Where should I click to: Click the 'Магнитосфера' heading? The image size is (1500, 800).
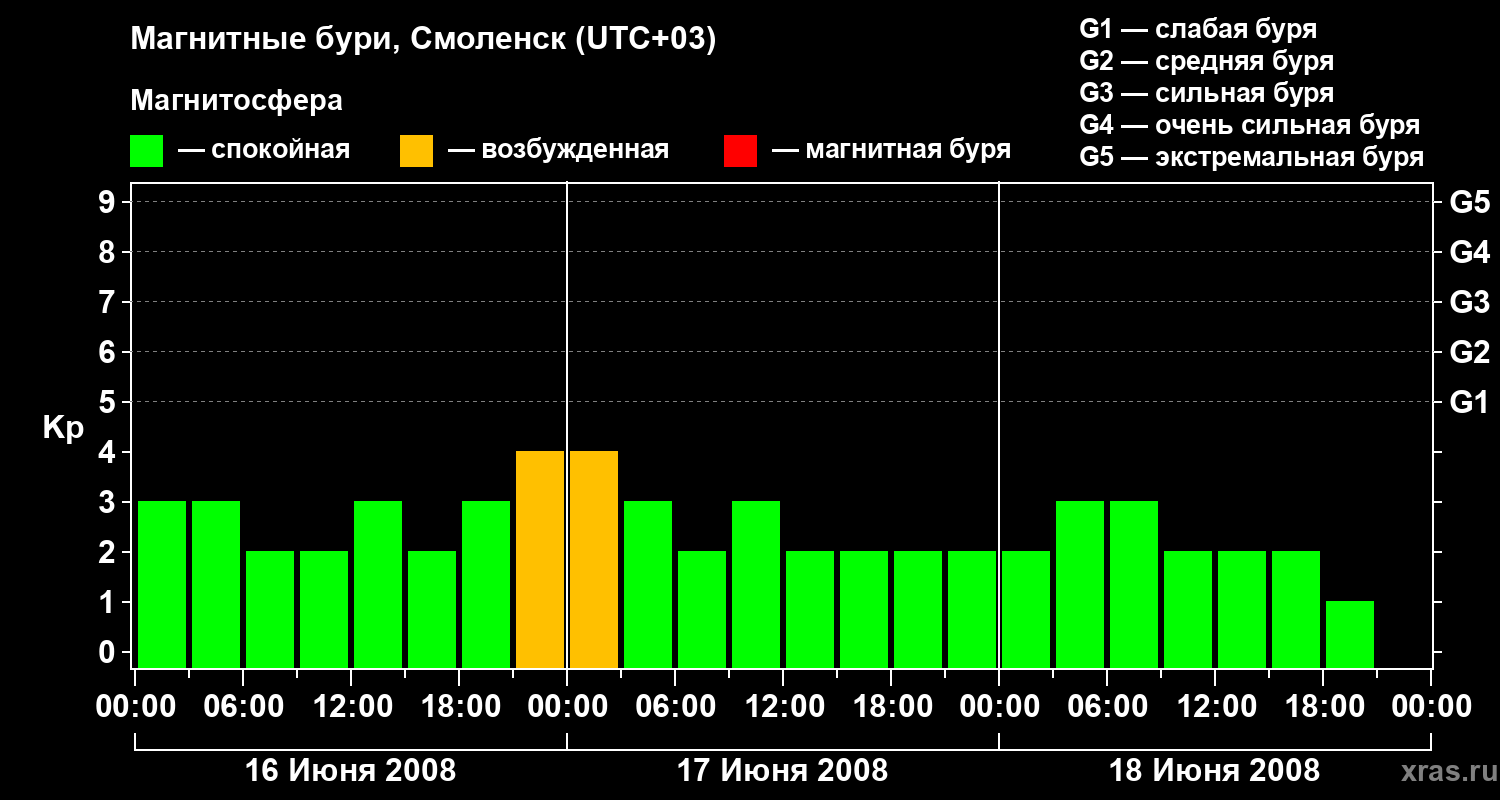[x=237, y=101]
